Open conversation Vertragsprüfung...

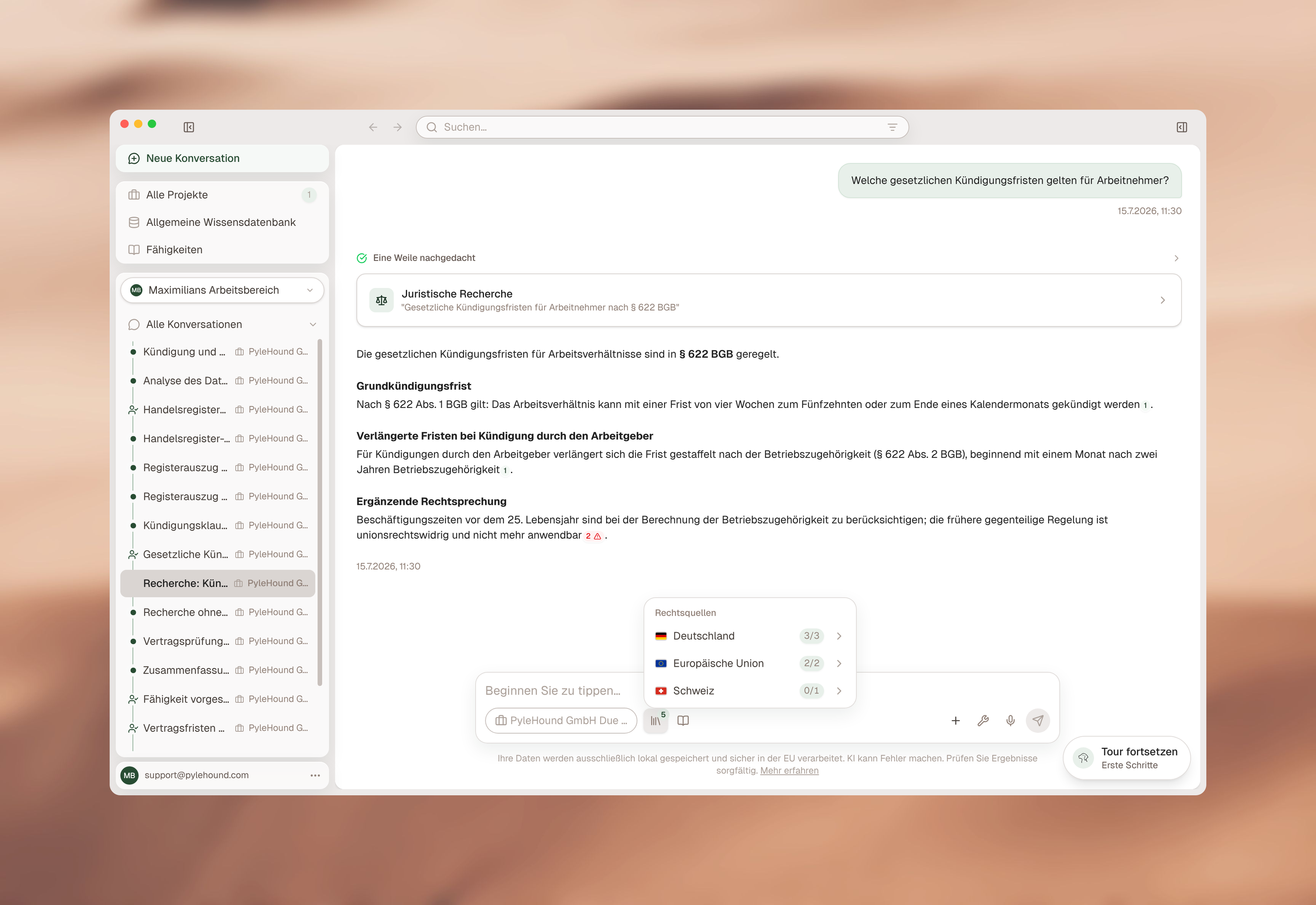(x=218, y=641)
